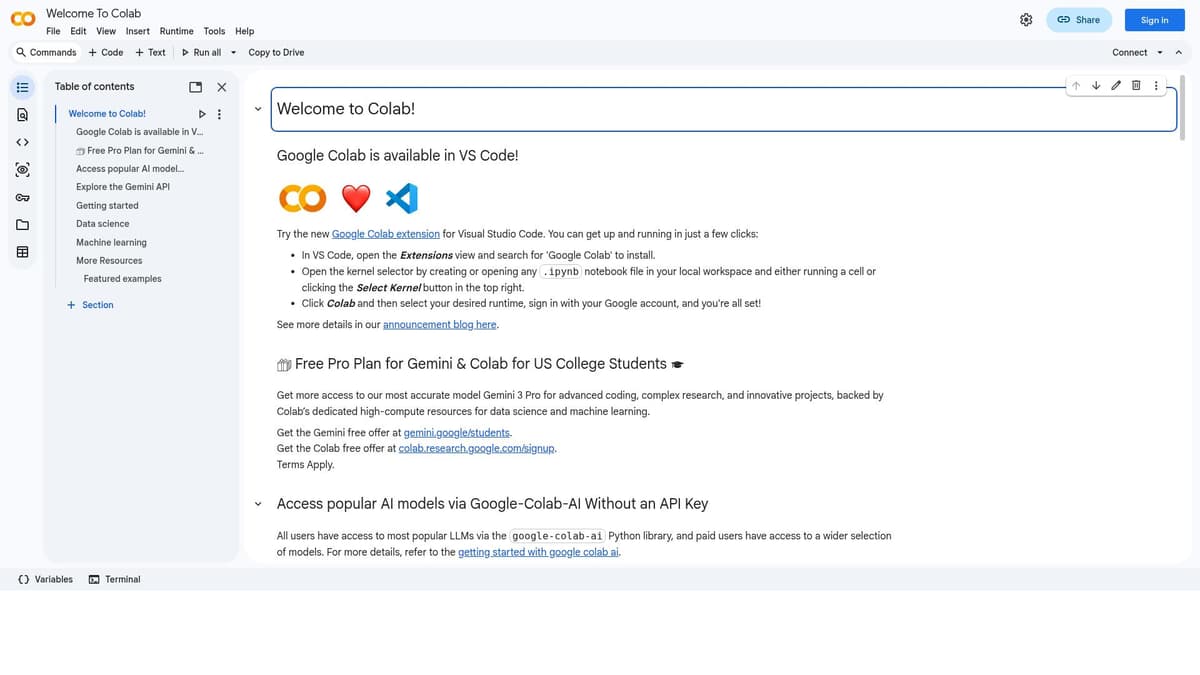
Task: Open the Data explorer table icon
Action: (x=22, y=252)
